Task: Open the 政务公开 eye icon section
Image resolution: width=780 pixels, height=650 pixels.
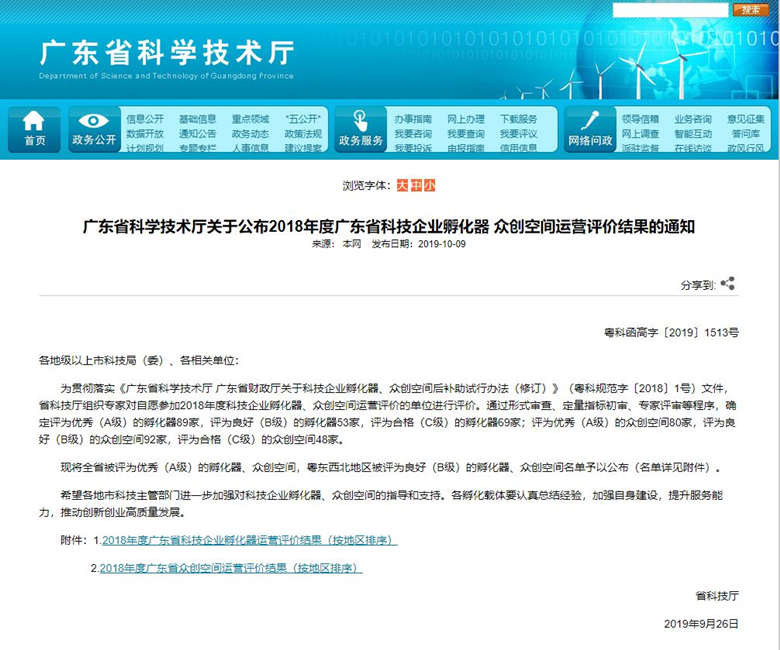Action: [94, 129]
